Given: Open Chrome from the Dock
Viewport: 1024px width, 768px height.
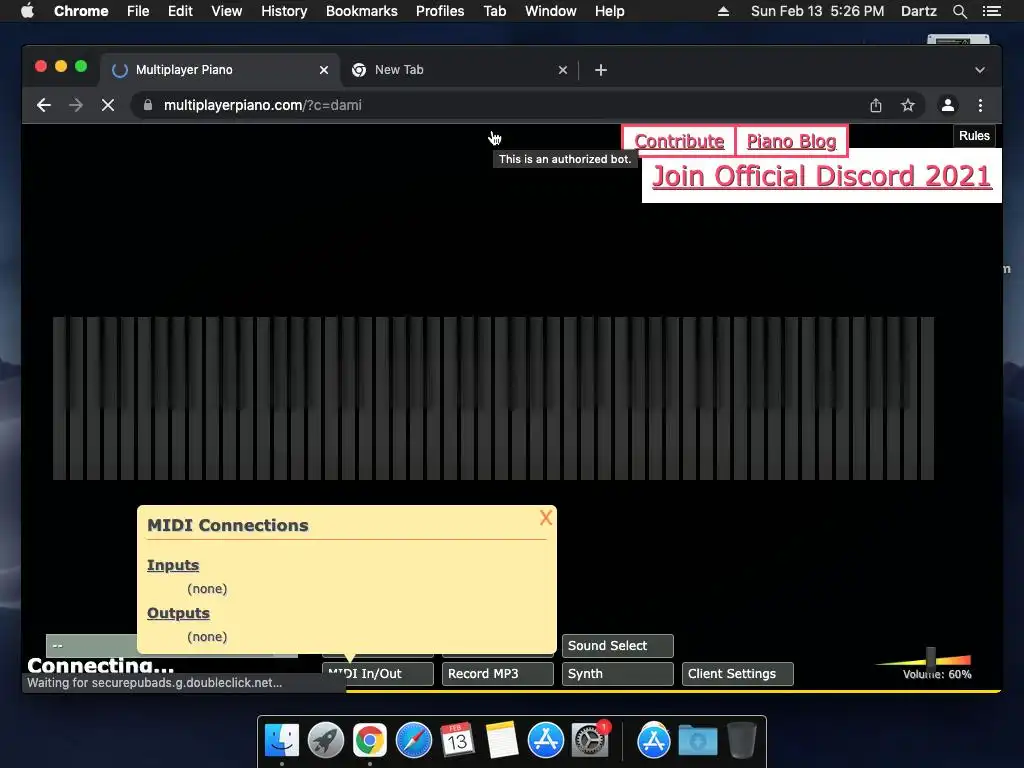Looking at the screenshot, I should tap(370, 741).
